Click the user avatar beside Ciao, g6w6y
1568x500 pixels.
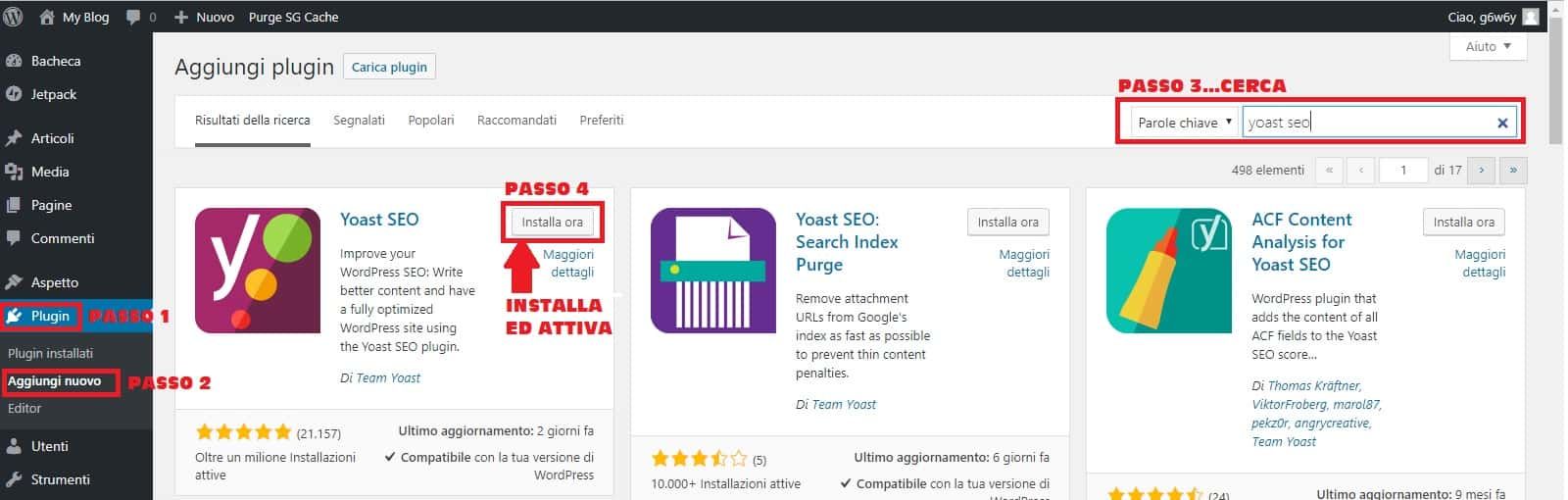click(1531, 17)
